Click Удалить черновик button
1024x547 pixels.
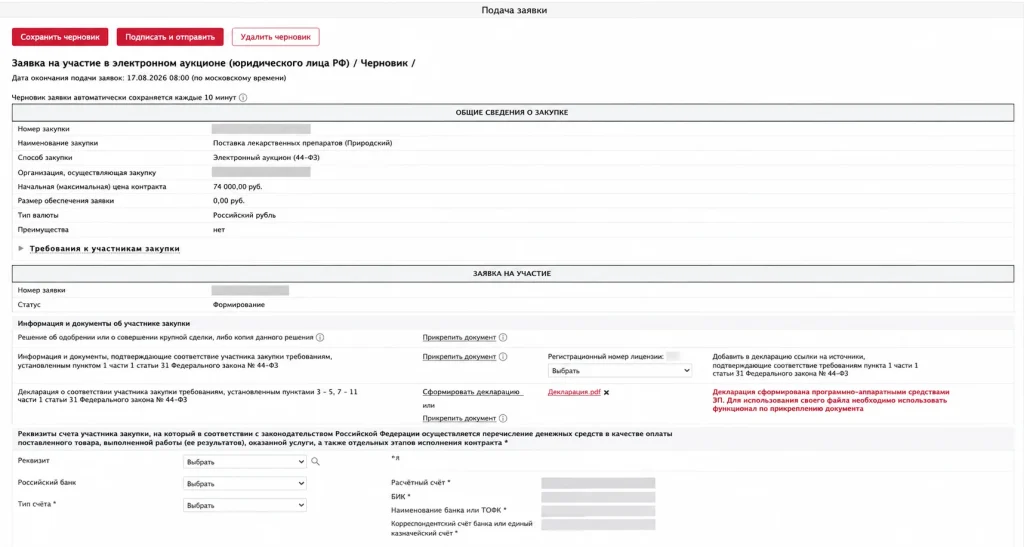point(276,37)
